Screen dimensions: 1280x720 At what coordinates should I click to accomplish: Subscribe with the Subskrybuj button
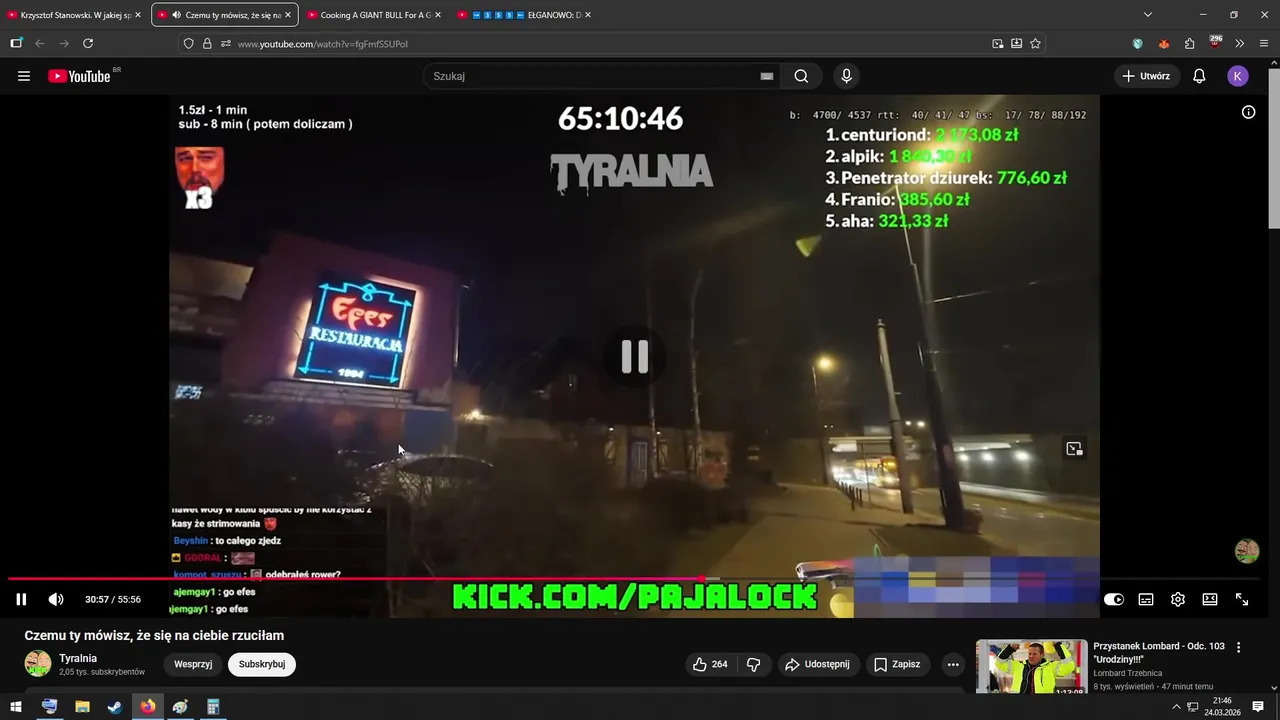click(x=262, y=664)
